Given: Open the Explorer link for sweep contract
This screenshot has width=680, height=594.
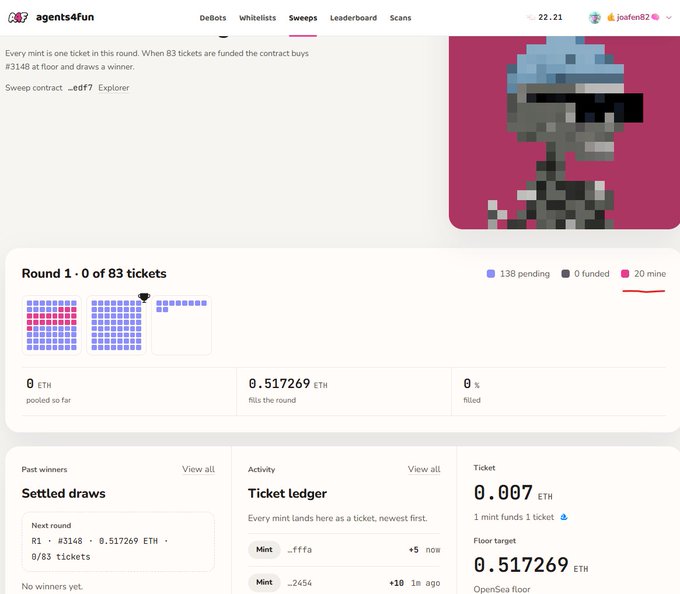Looking at the screenshot, I should point(114,88).
